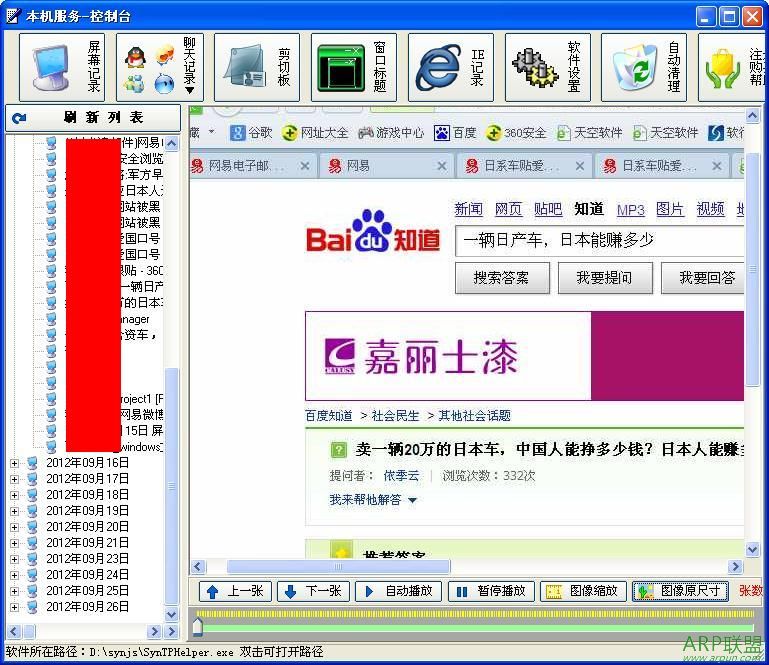Click the 嘉丽士漆 banner advertisement
The height and width of the screenshot is (665, 769).
click(x=524, y=356)
